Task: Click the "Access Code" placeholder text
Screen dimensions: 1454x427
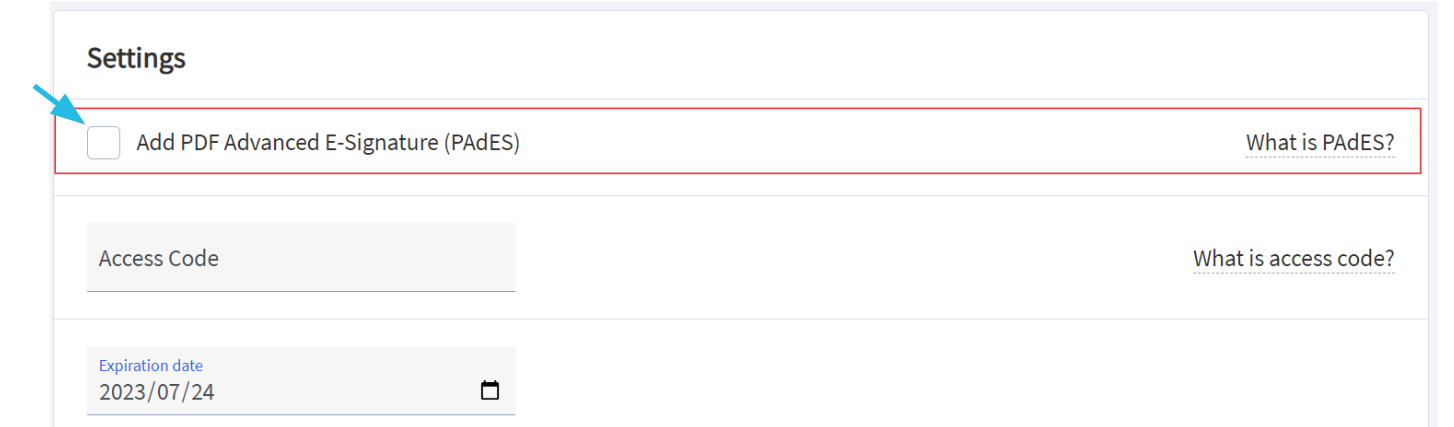Action: click(158, 258)
